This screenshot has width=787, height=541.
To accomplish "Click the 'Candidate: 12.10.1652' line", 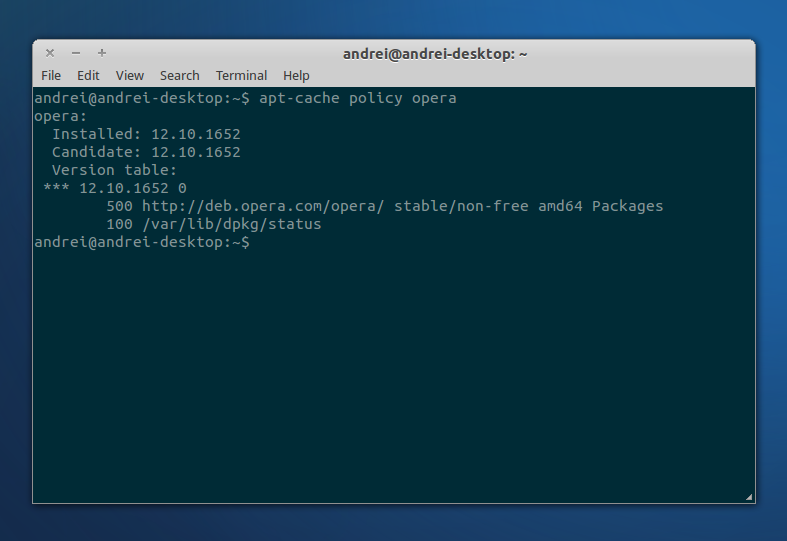I will click(x=146, y=153).
